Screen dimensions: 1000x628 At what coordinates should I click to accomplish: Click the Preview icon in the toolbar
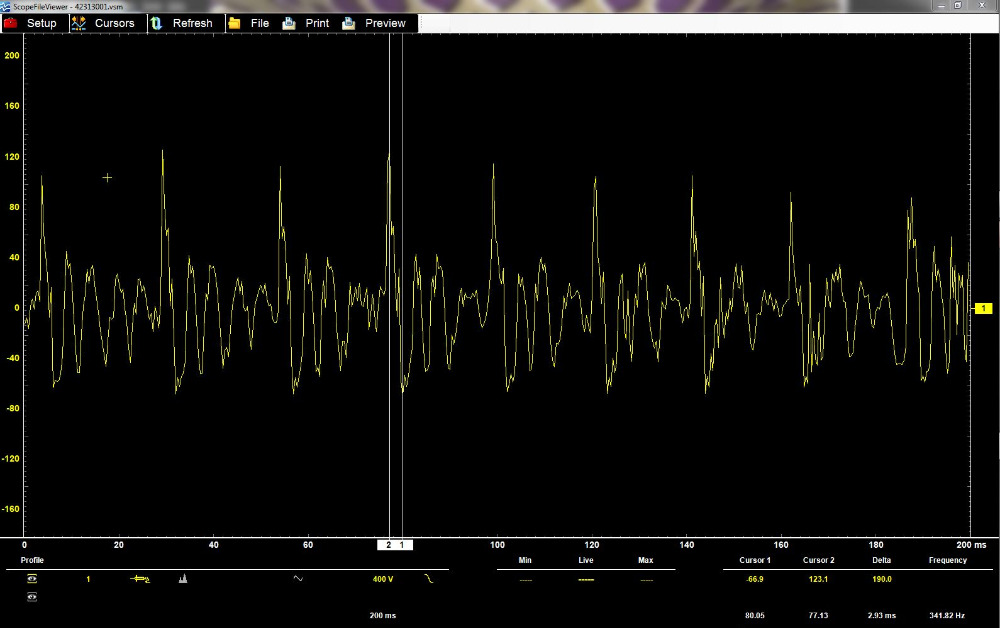[349, 23]
